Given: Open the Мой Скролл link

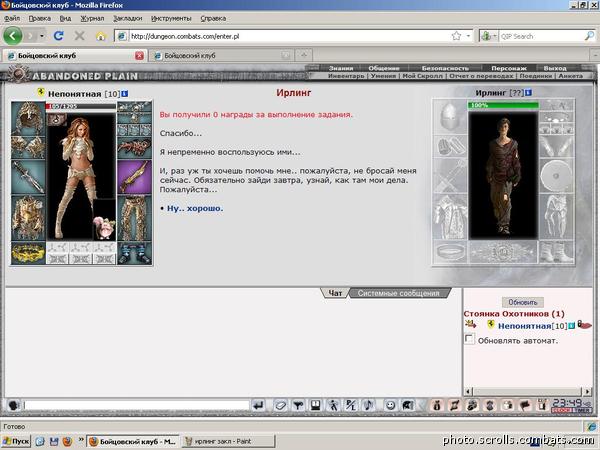Looking at the screenshot, I should [422, 76].
